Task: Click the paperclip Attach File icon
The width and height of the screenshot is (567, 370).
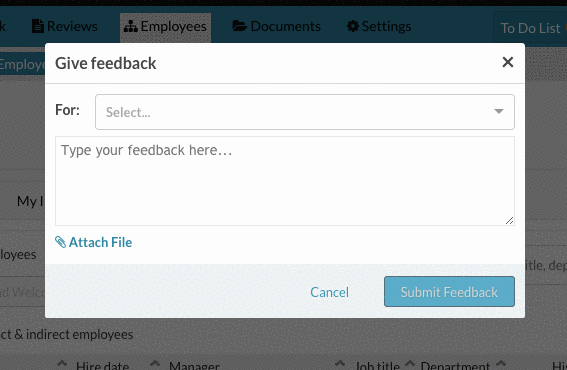Action: coord(60,242)
